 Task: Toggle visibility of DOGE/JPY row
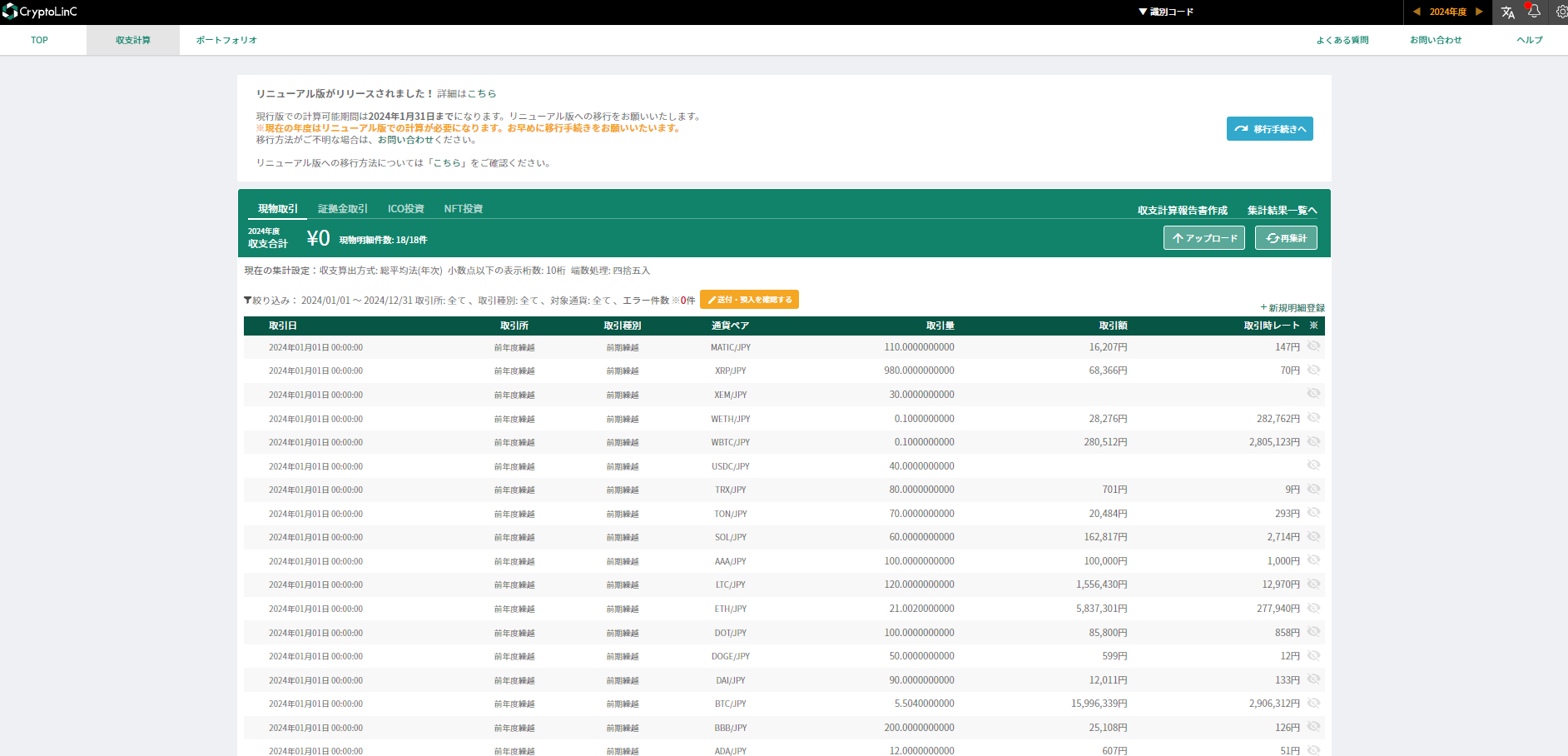[x=1313, y=656]
